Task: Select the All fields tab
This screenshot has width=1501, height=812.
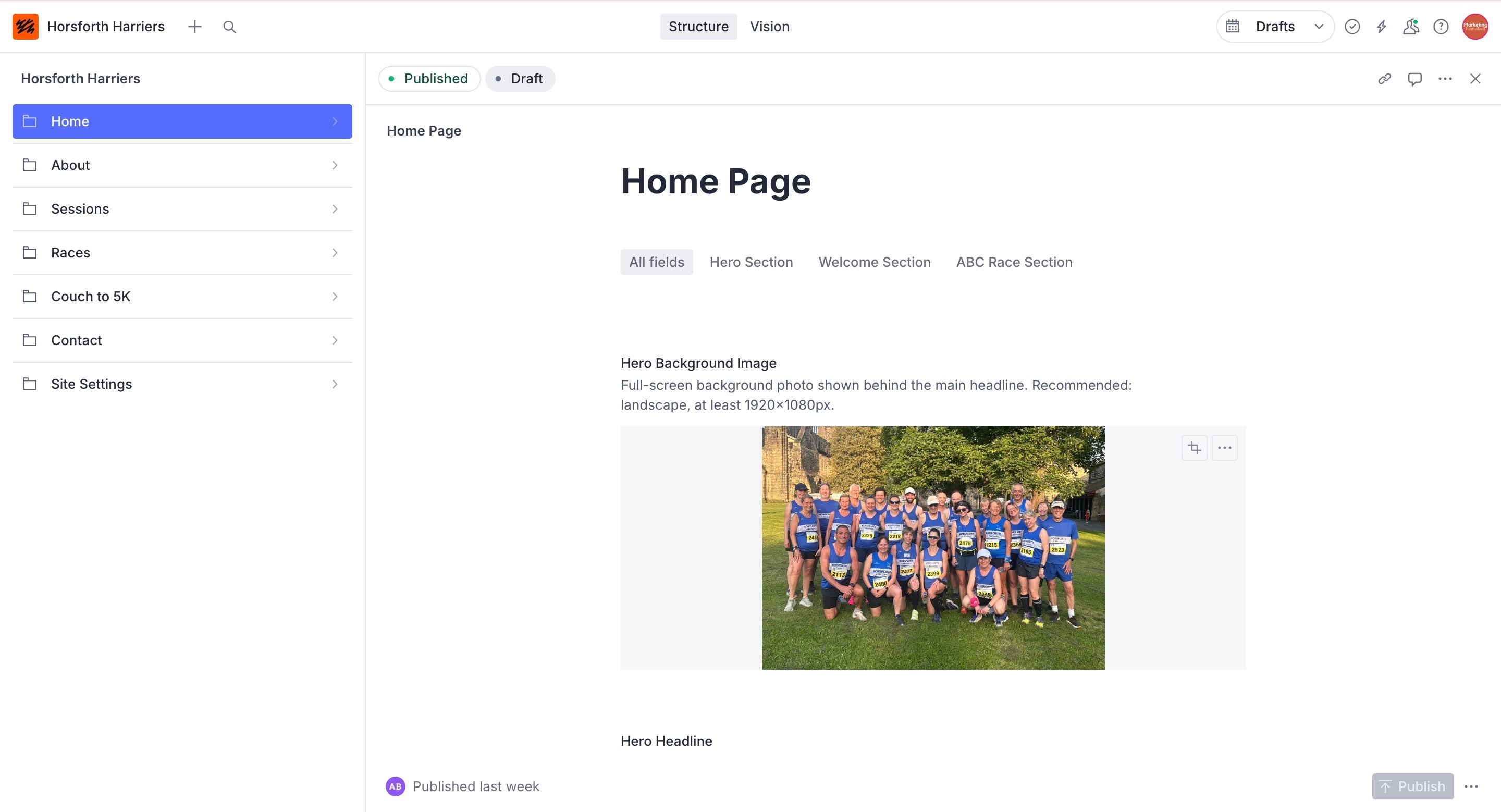Action: (x=657, y=262)
